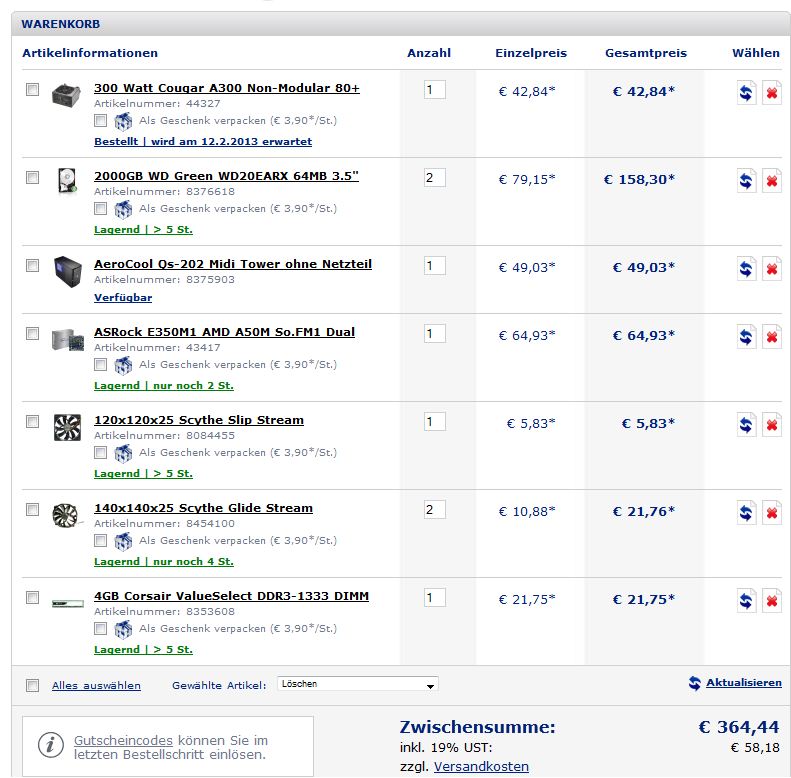Remove Corsair ValueSelect RAM from cart
This screenshot has height=778, width=791.
pos(772,601)
